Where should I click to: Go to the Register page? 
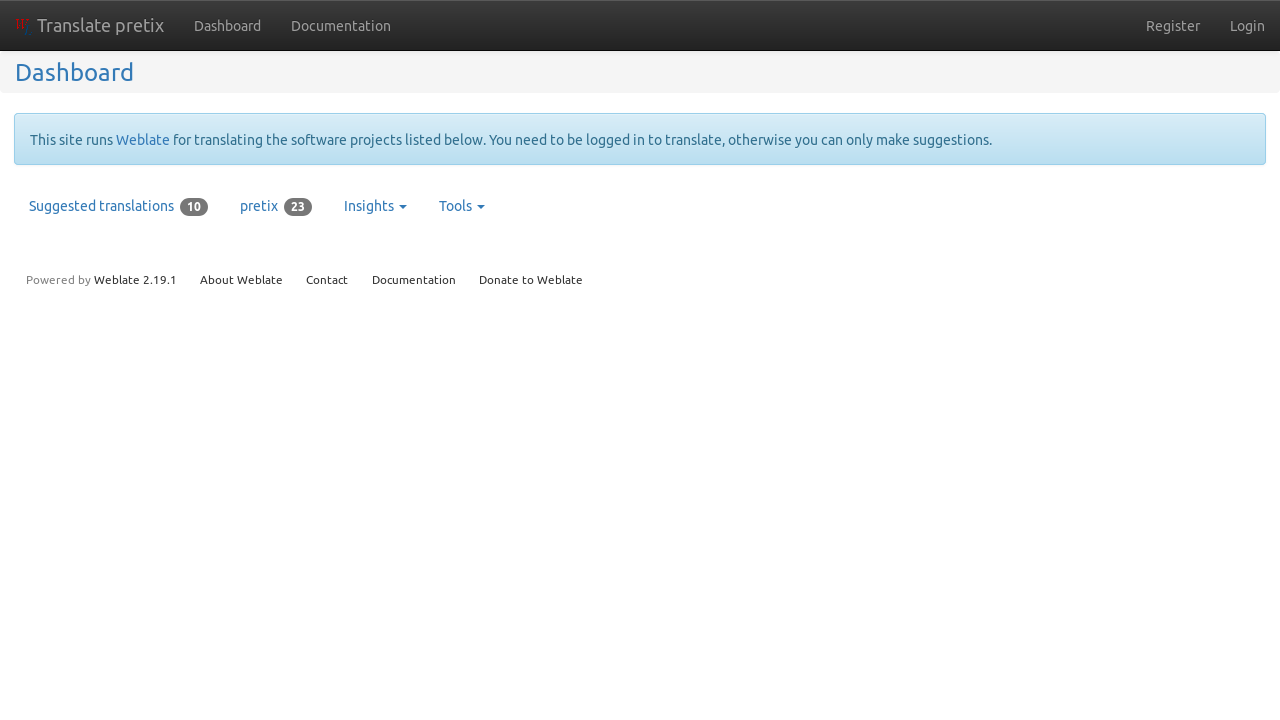pyautogui.click(x=1172, y=26)
